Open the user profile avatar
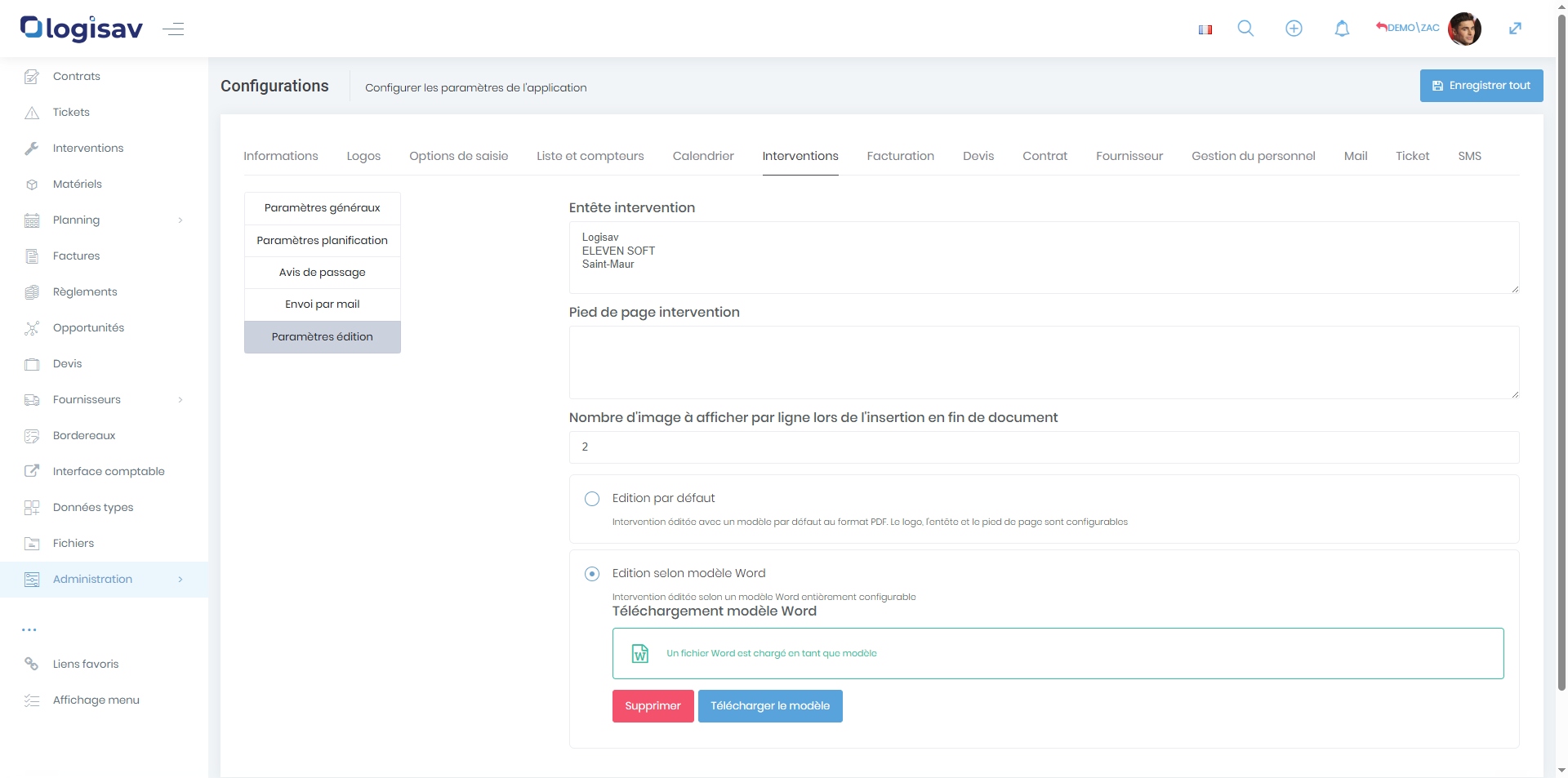The width and height of the screenshot is (1568, 778). [1464, 29]
